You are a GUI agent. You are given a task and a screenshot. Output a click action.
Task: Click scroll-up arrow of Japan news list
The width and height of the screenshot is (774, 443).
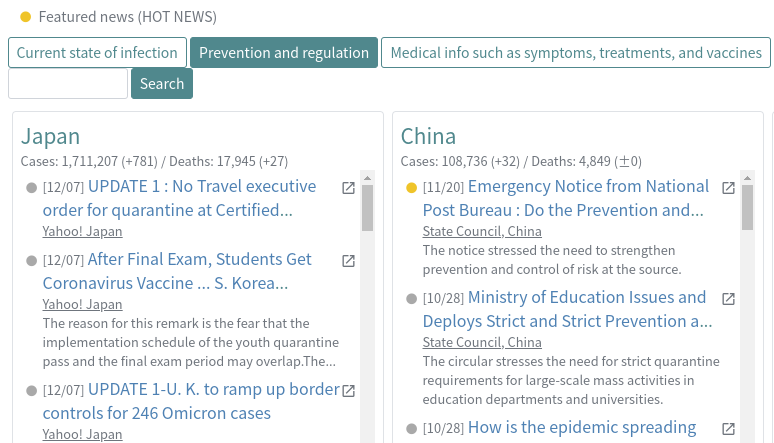(367, 178)
